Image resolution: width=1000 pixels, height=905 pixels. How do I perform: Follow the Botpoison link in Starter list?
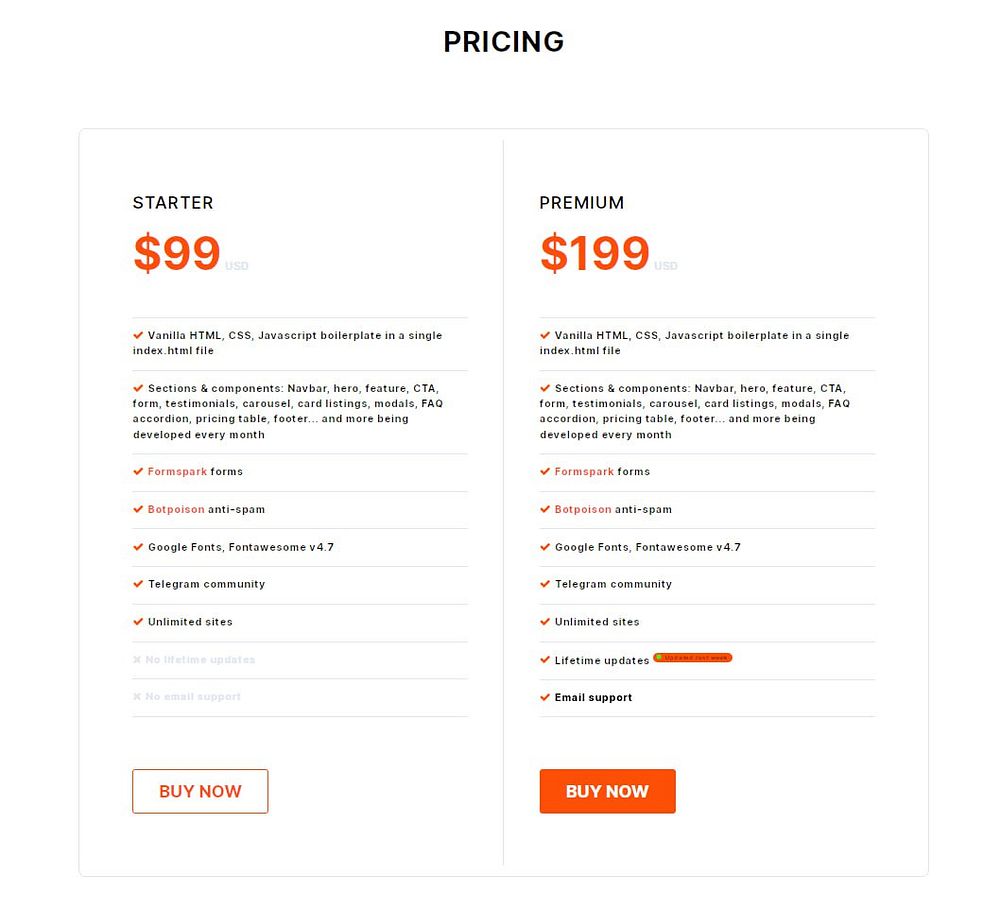(176, 510)
